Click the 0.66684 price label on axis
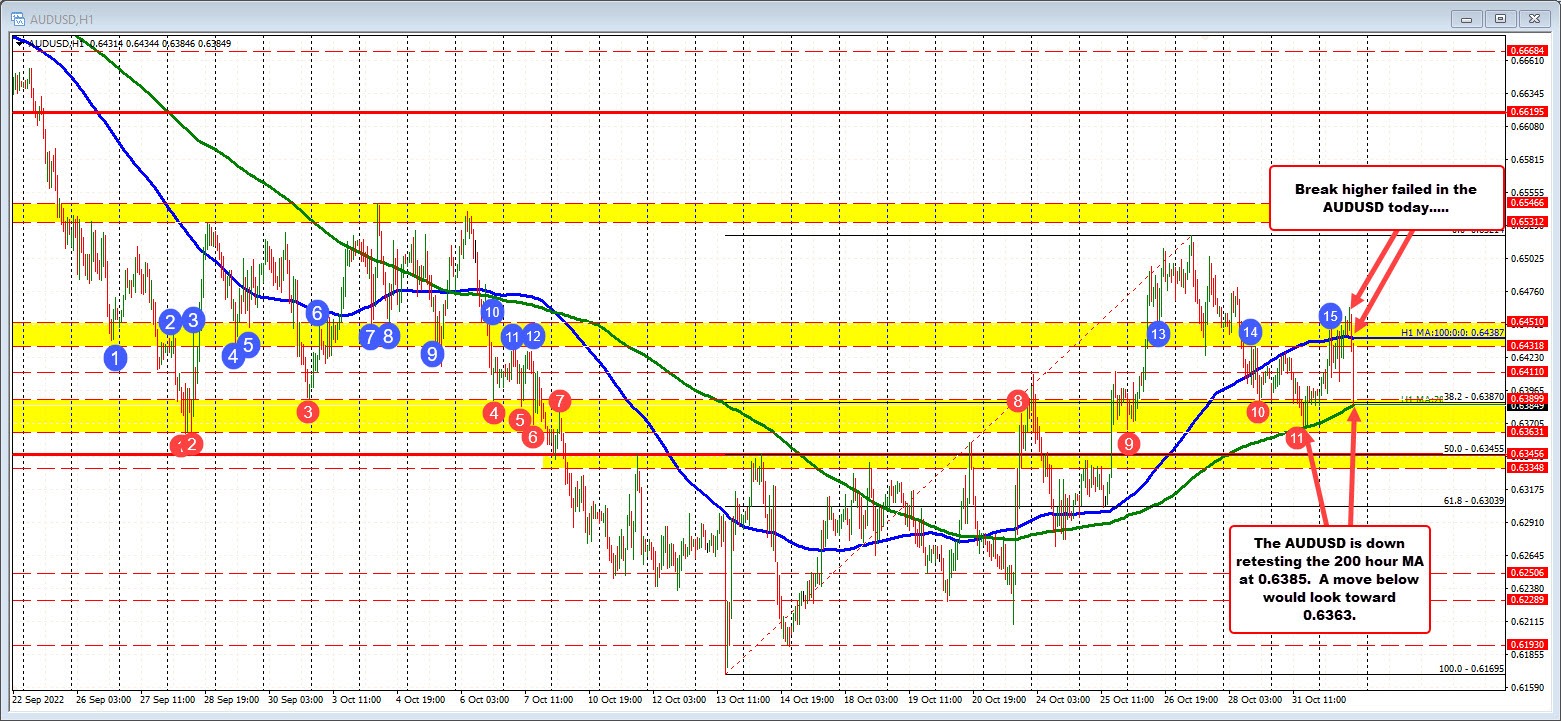The height and width of the screenshot is (721, 1561). [1526, 50]
